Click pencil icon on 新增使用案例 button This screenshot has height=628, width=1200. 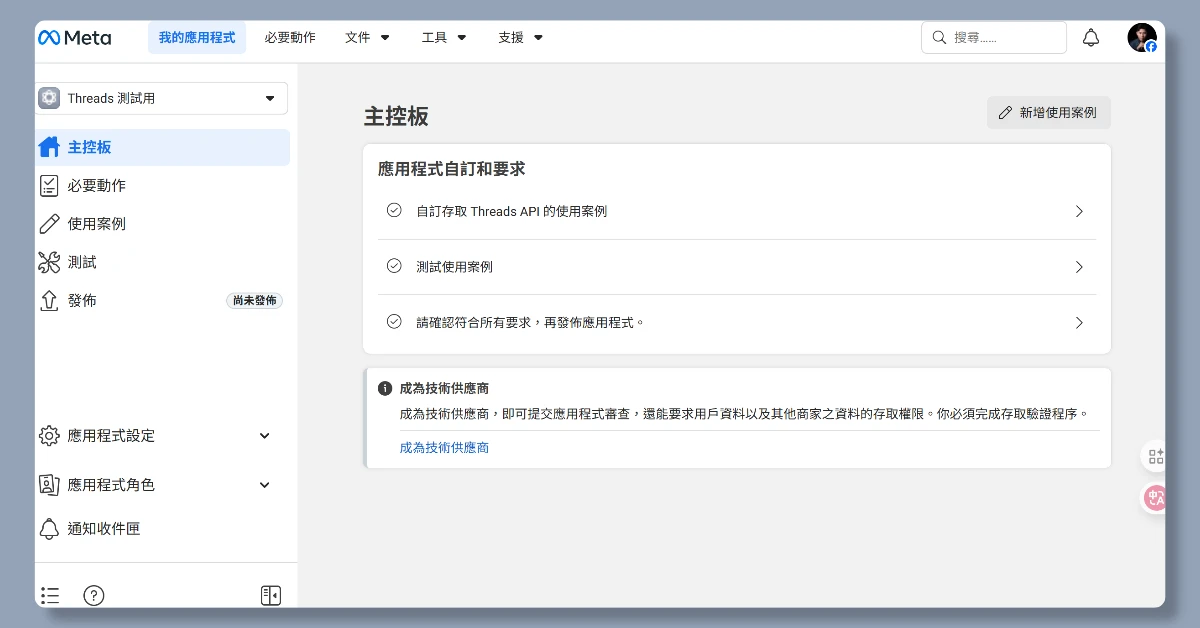[x=1006, y=113]
